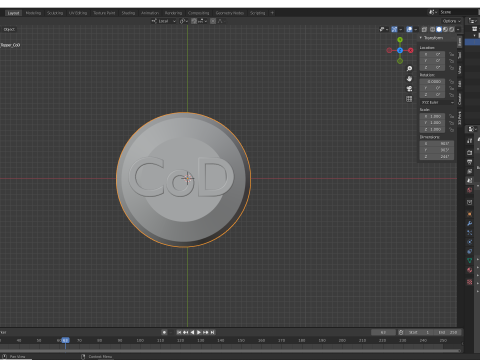The height and width of the screenshot is (360, 480).
Task: Switch to the UV Editing workspace tab
Action: click(78, 13)
